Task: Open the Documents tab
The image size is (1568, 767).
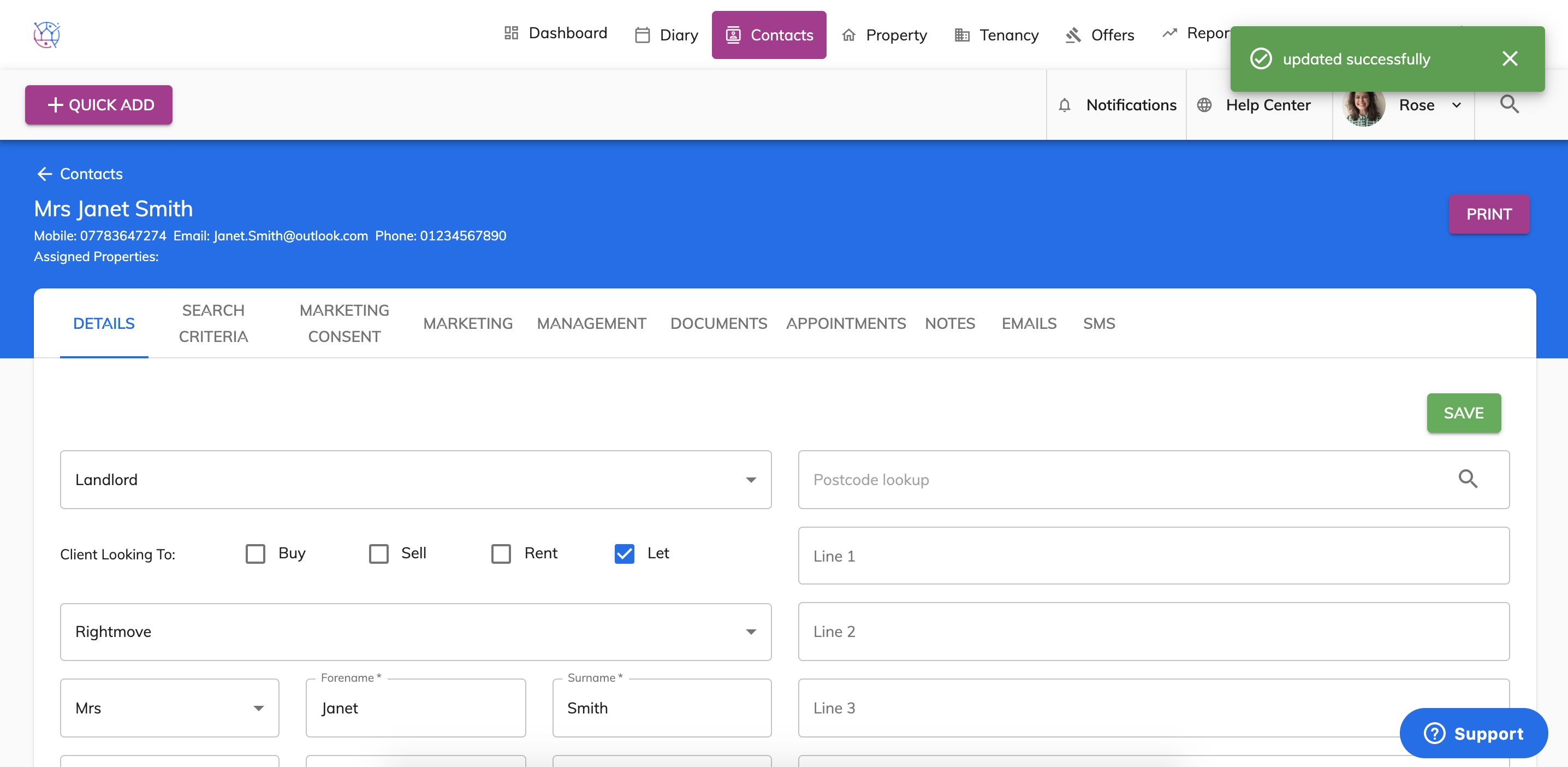Action: click(718, 323)
